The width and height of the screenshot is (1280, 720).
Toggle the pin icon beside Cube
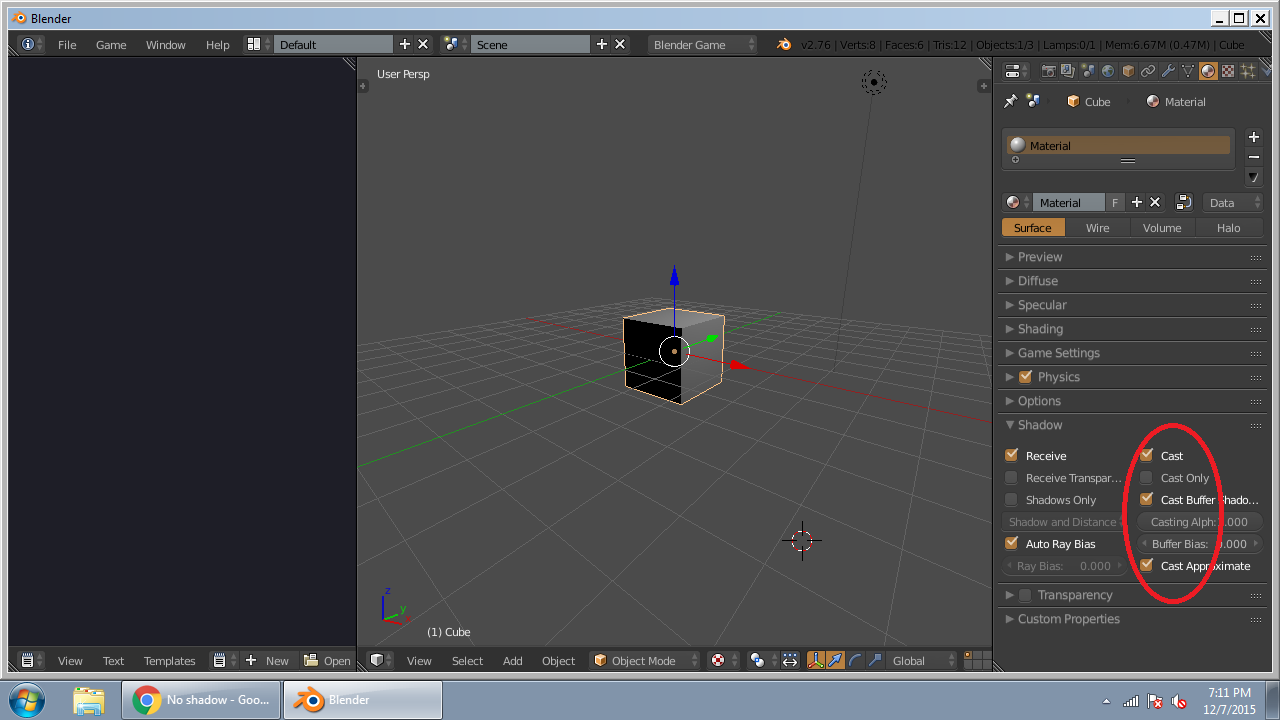point(1010,101)
